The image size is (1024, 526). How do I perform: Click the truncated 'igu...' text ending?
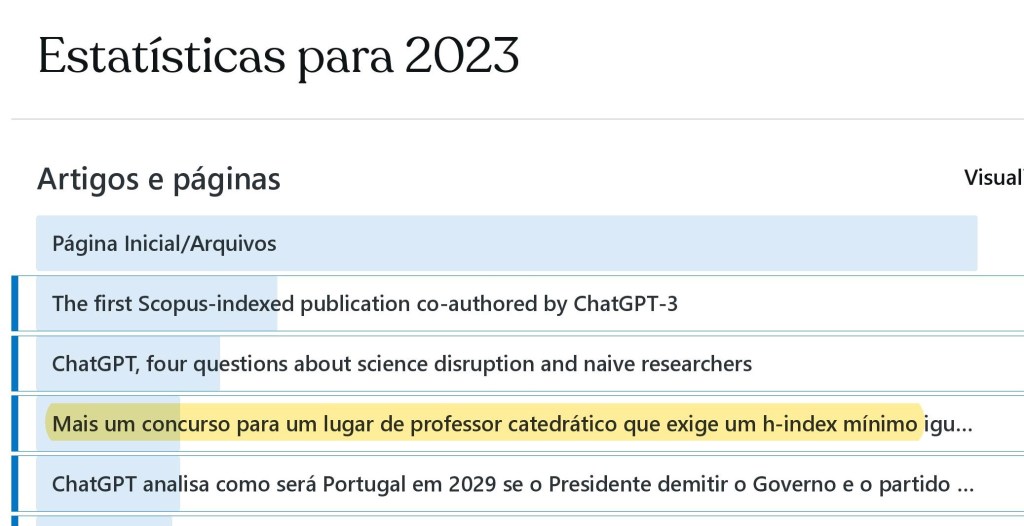click(x=948, y=424)
